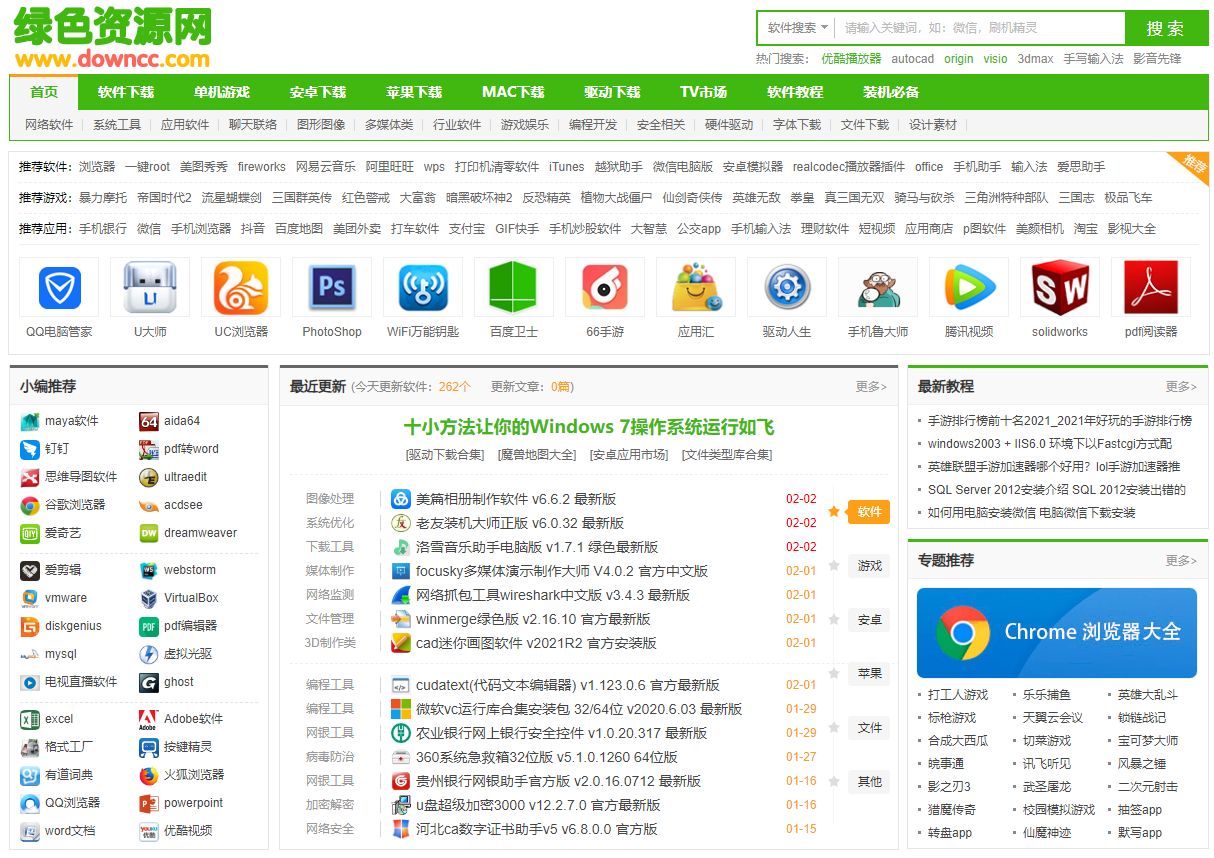The height and width of the screenshot is (858, 1214).
Task: Click the WiFi万能钥匙 icon
Action: coord(422,287)
